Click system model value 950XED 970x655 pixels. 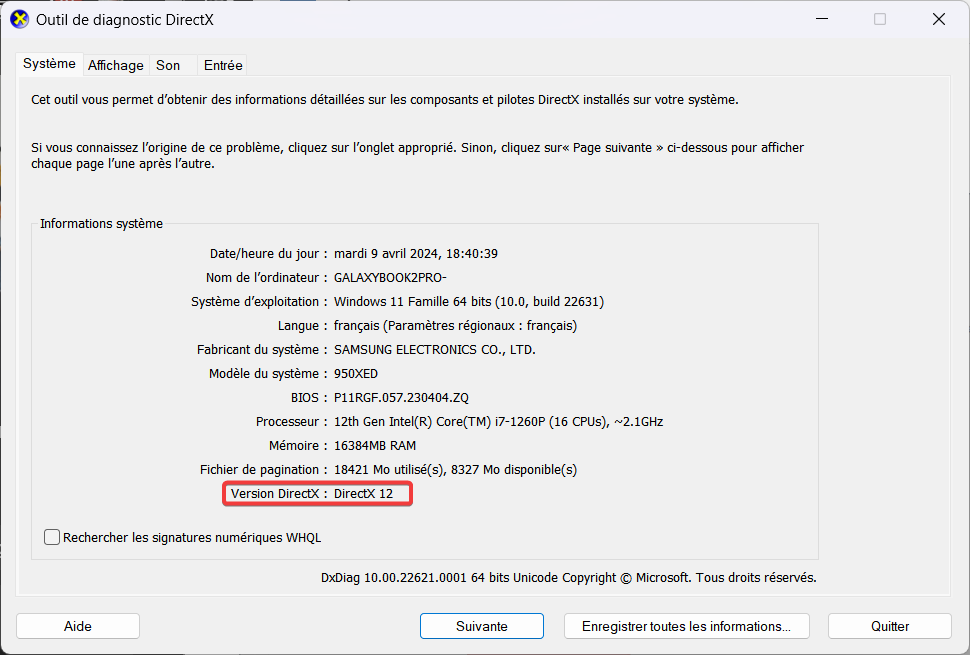pos(356,374)
